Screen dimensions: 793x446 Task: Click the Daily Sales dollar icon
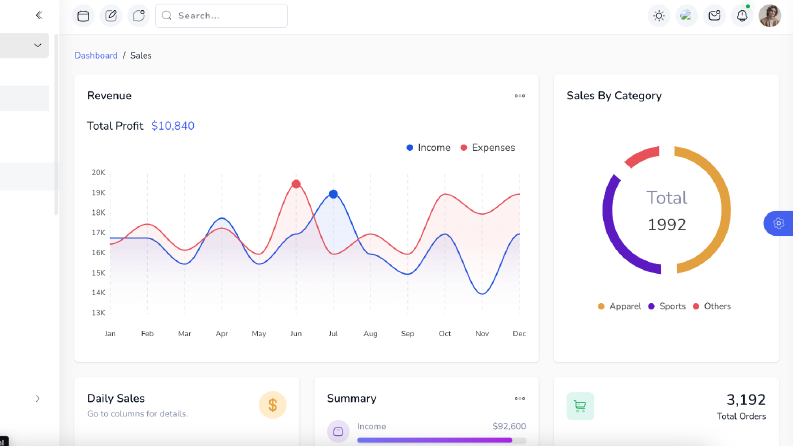click(273, 405)
